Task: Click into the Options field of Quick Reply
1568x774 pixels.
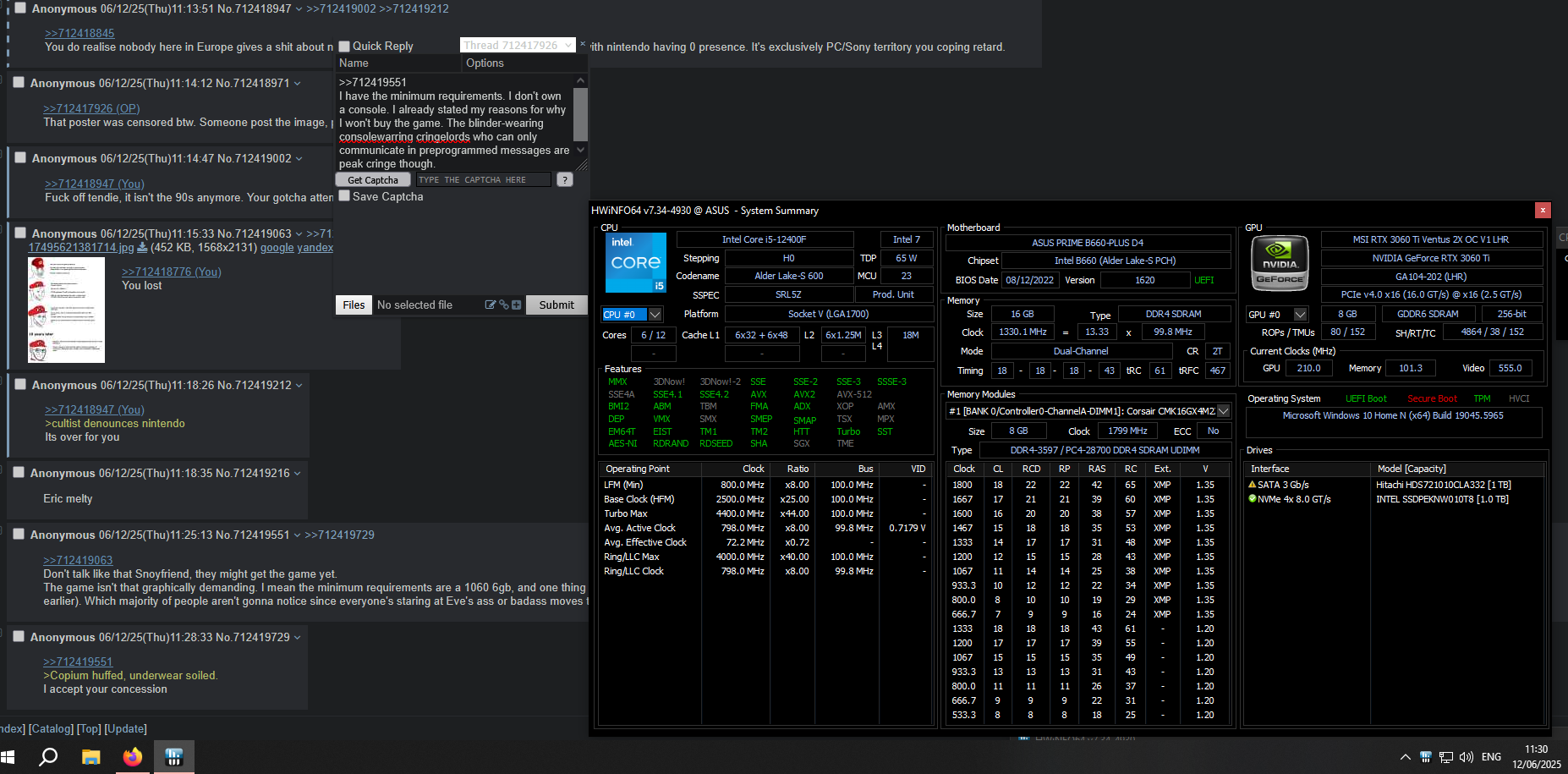Action: (x=524, y=63)
